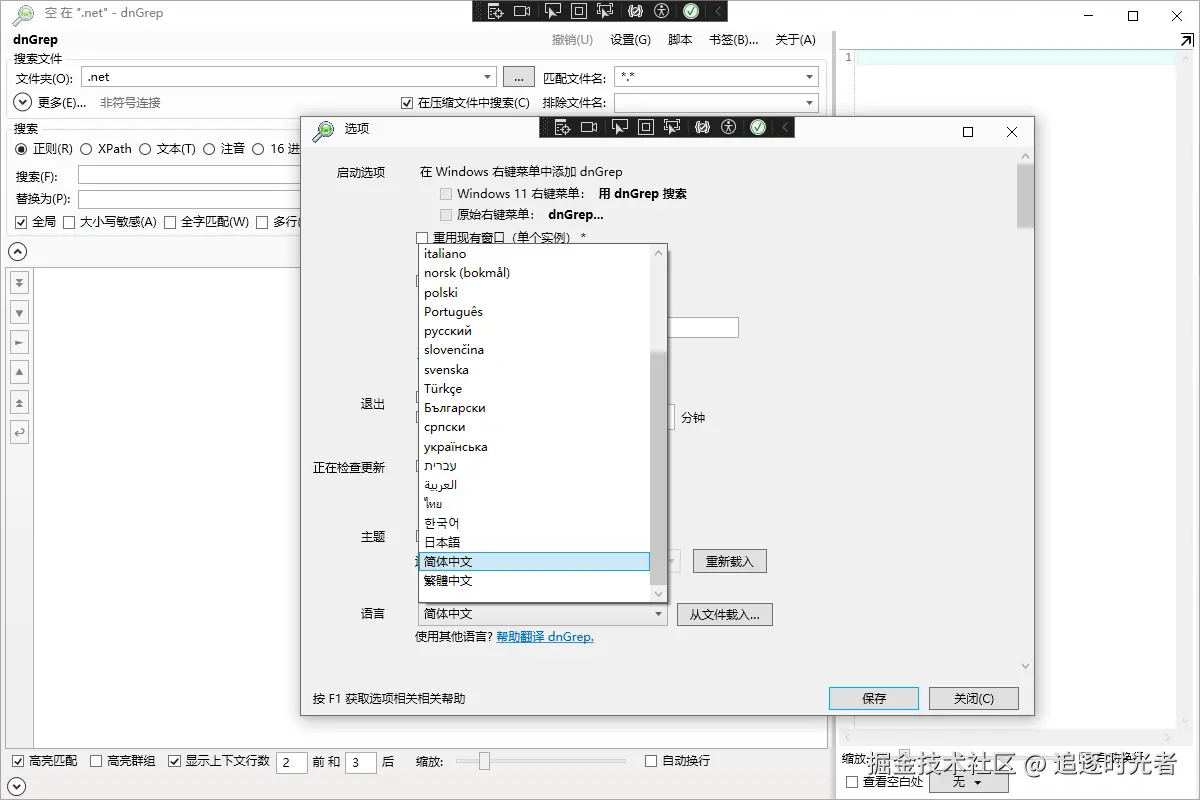Click green check status icon in main window debug toolbar
The image size is (1200, 800).
(691, 11)
